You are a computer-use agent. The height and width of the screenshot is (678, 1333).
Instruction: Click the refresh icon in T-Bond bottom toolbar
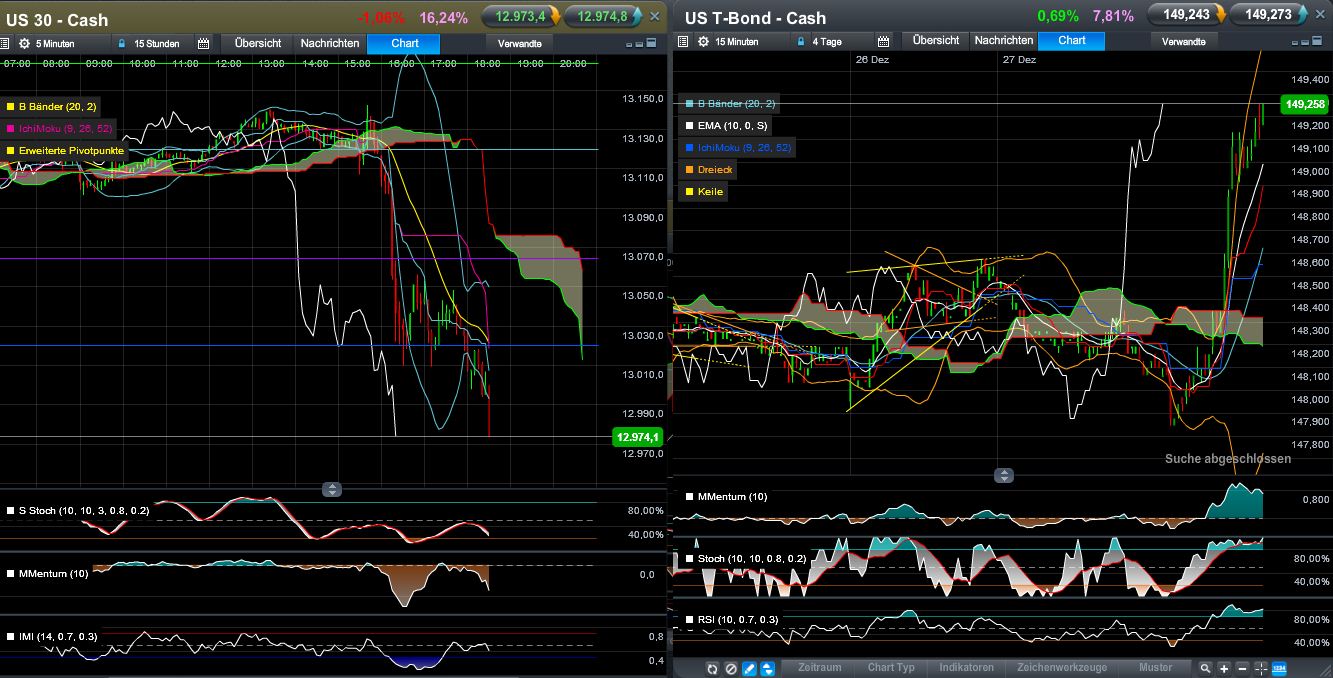tap(712, 668)
